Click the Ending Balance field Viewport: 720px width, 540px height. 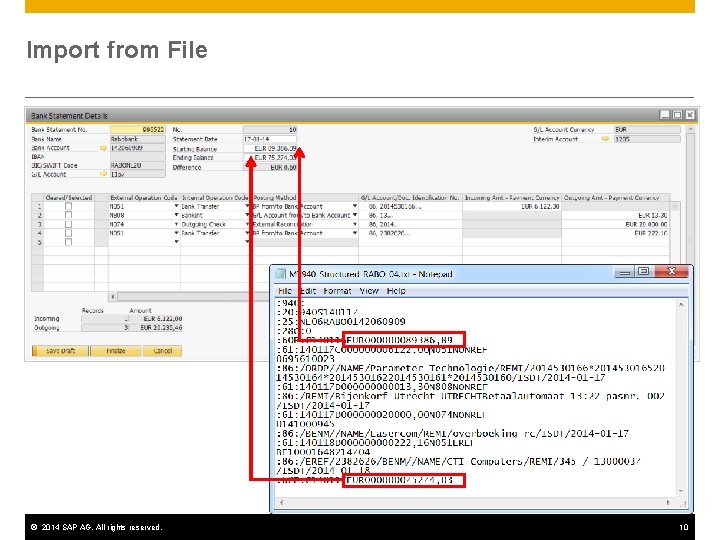coord(270,158)
